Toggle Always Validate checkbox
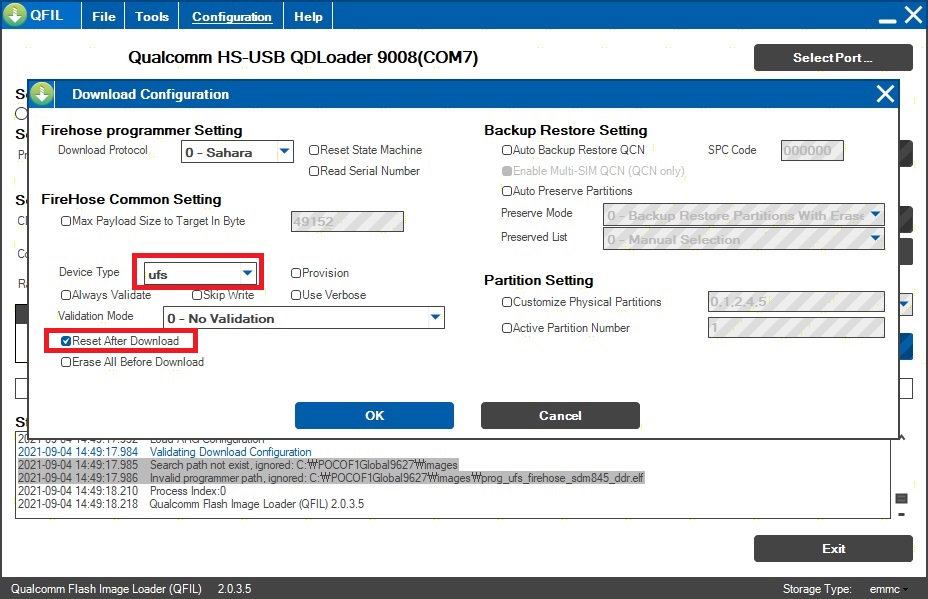The image size is (928, 599). [66, 295]
